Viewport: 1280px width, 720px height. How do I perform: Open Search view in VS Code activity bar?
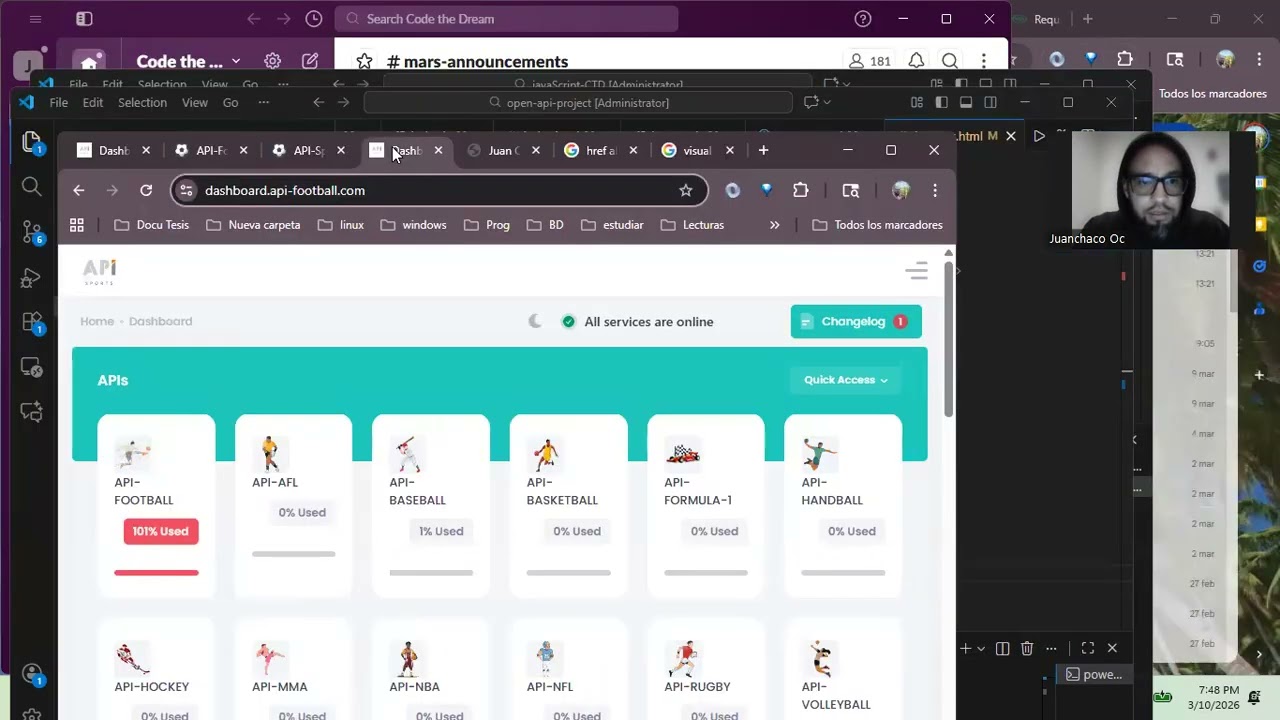31,187
